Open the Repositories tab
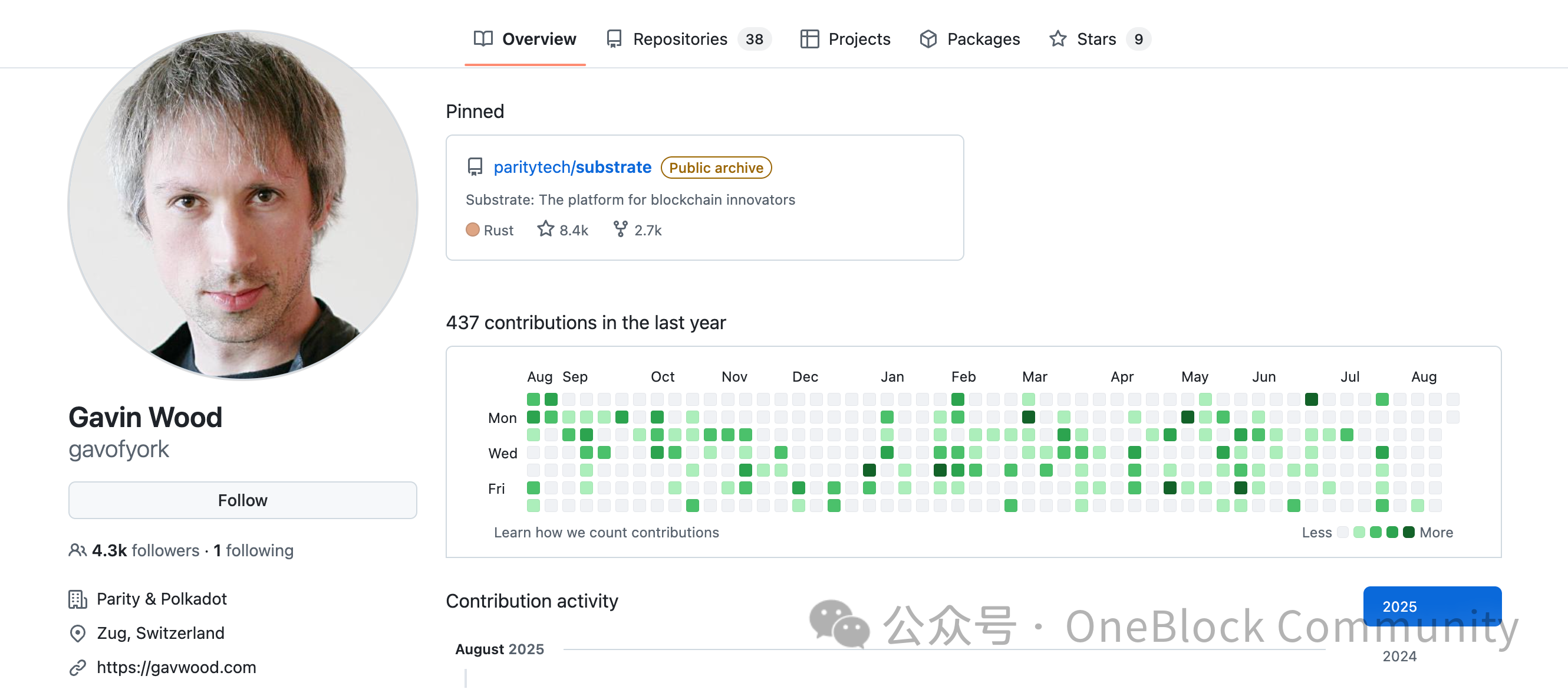This screenshot has width=1568, height=689. [680, 39]
